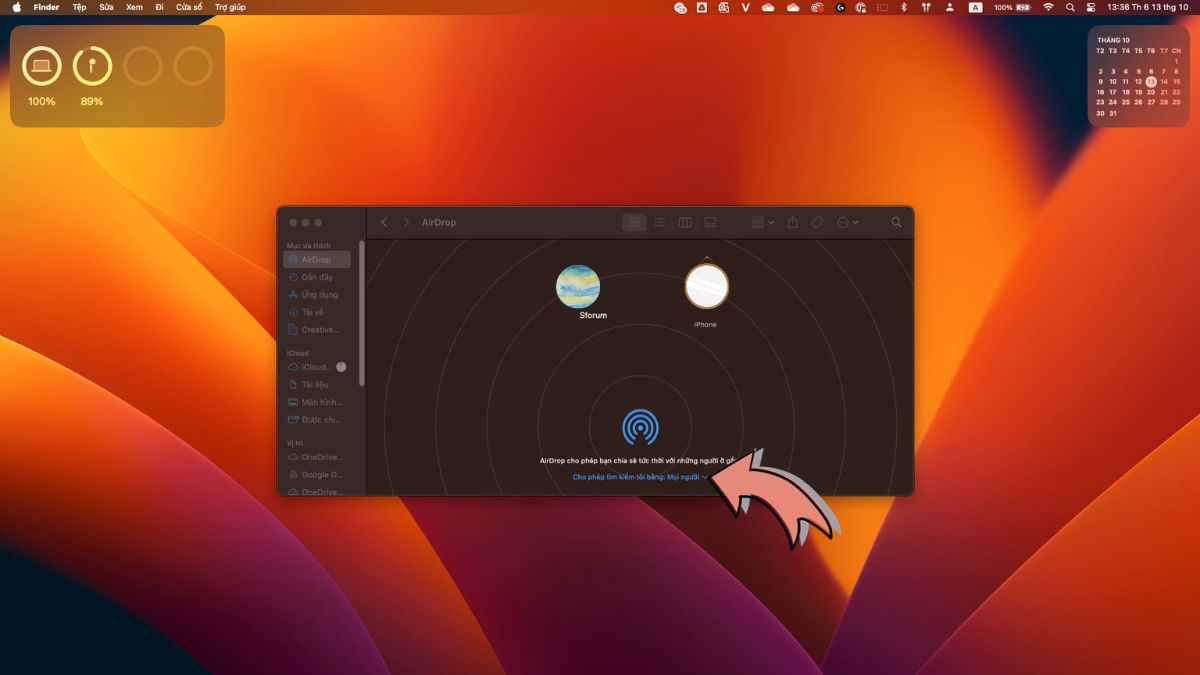Open Ứng dụng folder in sidebar
This screenshot has width=1200, height=675.
(x=319, y=295)
